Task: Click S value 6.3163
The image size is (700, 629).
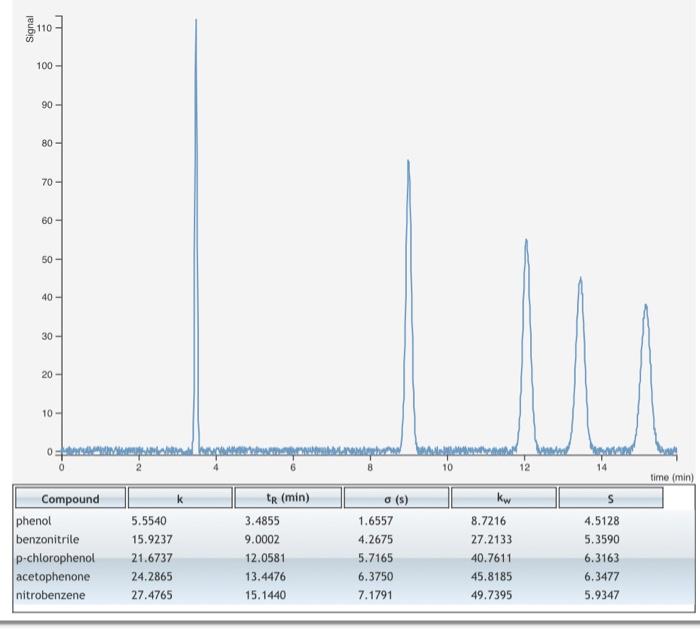Action: [x=602, y=558]
